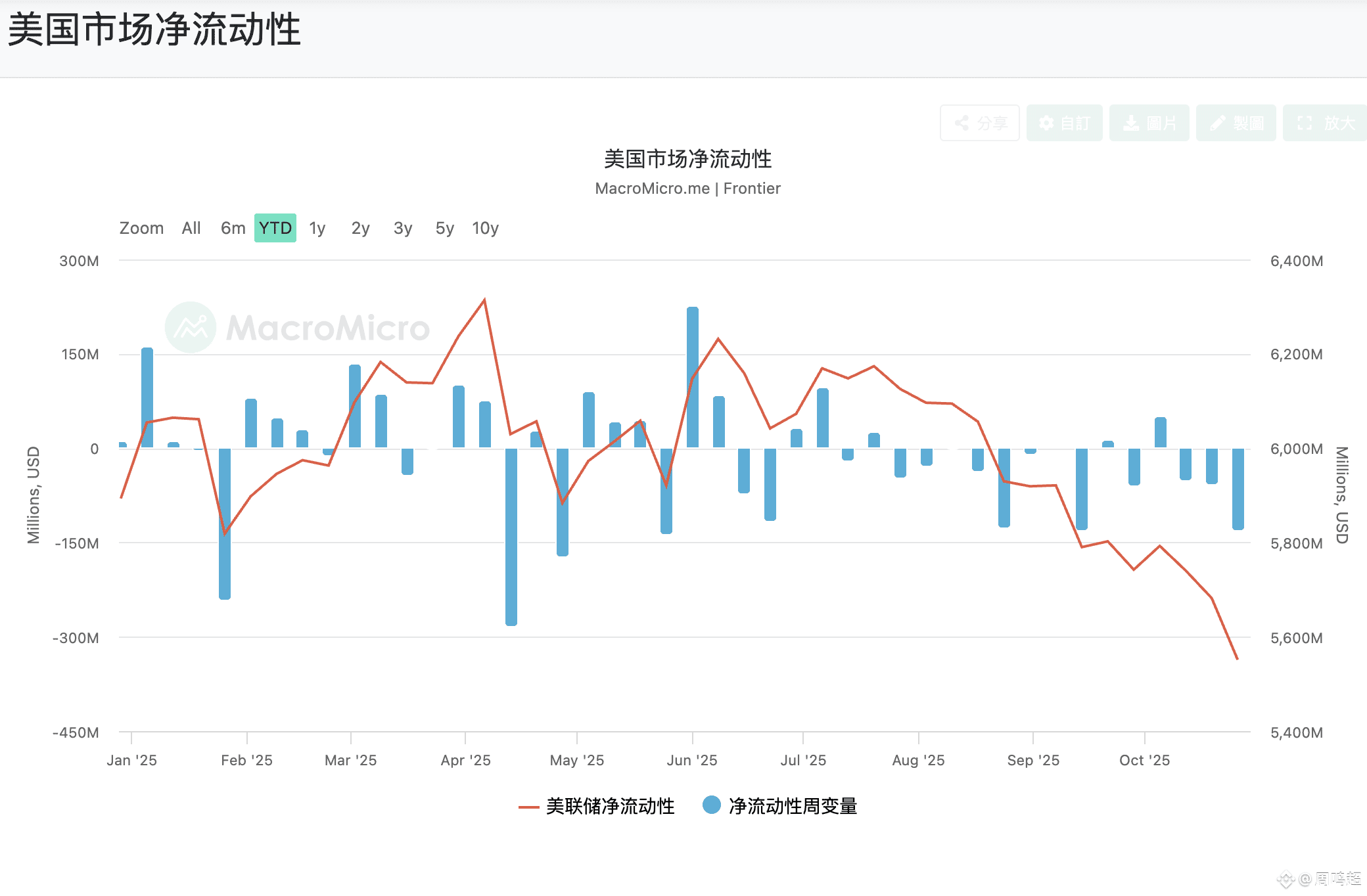
Task: Open the customize (自訂) gear settings
Action: tap(1064, 123)
